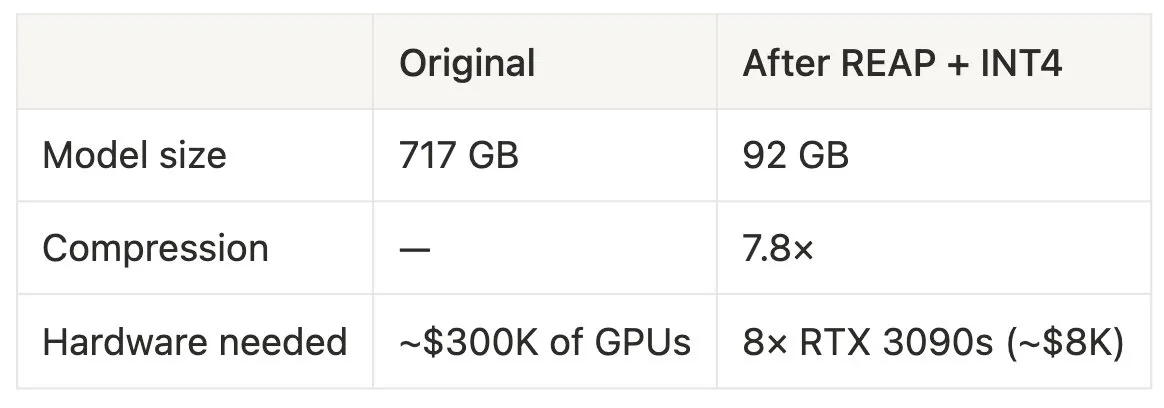The width and height of the screenshot is (1164, 408).
Task: Click the empty top-left header cell
Action: (x=195, y=62)
